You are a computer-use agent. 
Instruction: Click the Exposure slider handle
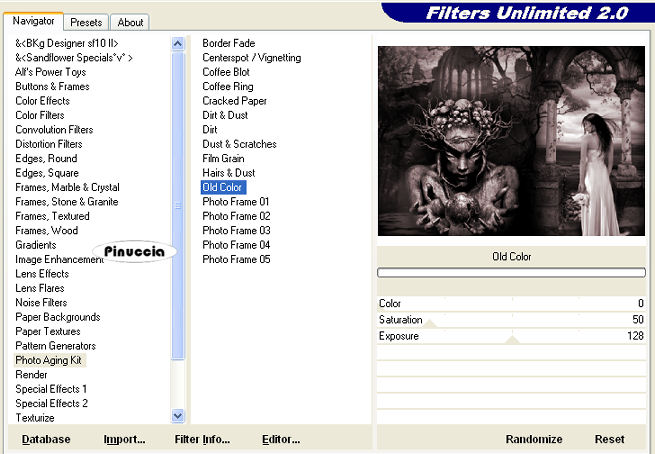[512, 340]
